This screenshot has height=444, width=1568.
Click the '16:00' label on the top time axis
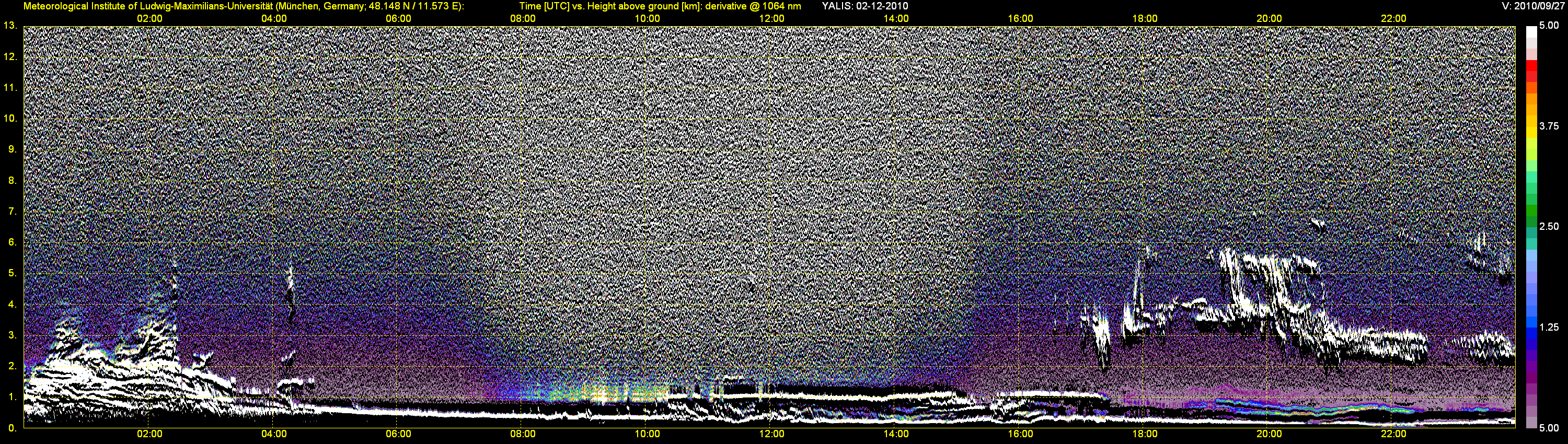coord(1020,19)
